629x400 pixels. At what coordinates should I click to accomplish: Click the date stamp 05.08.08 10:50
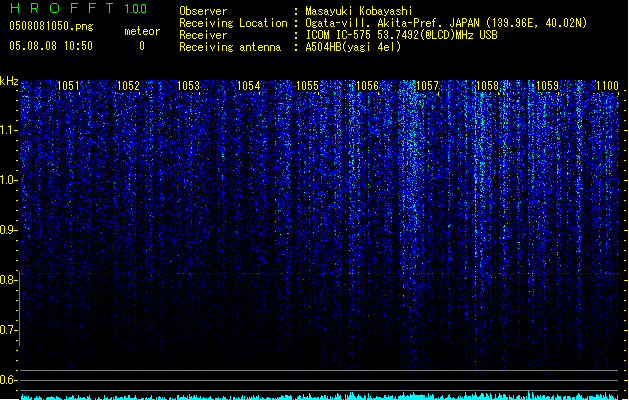[x=51, y=46]
